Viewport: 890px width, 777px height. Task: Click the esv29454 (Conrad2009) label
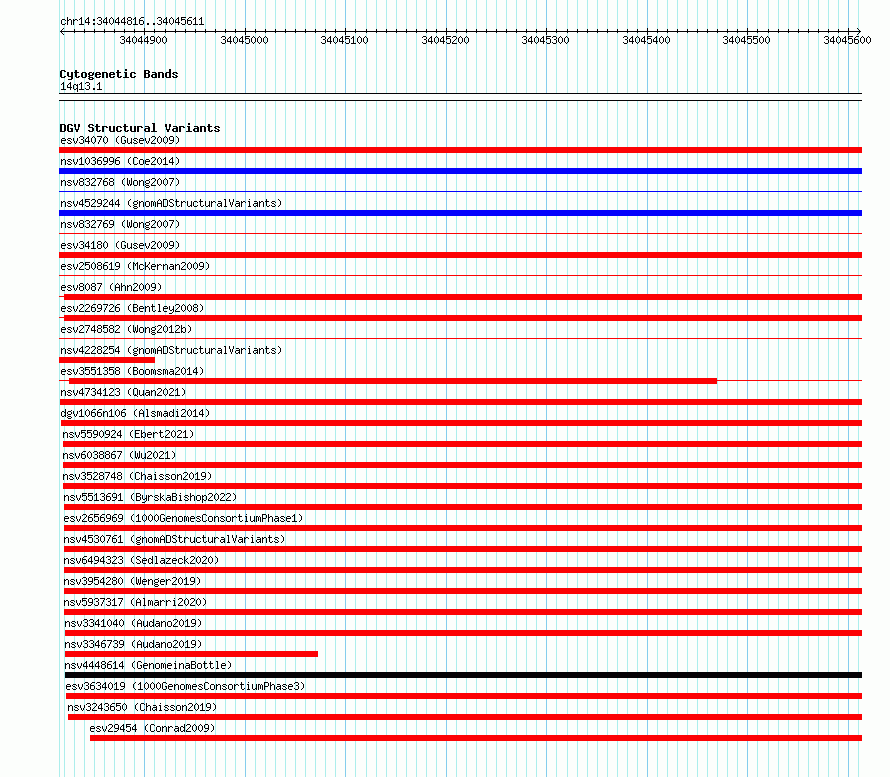pos(152,728)
